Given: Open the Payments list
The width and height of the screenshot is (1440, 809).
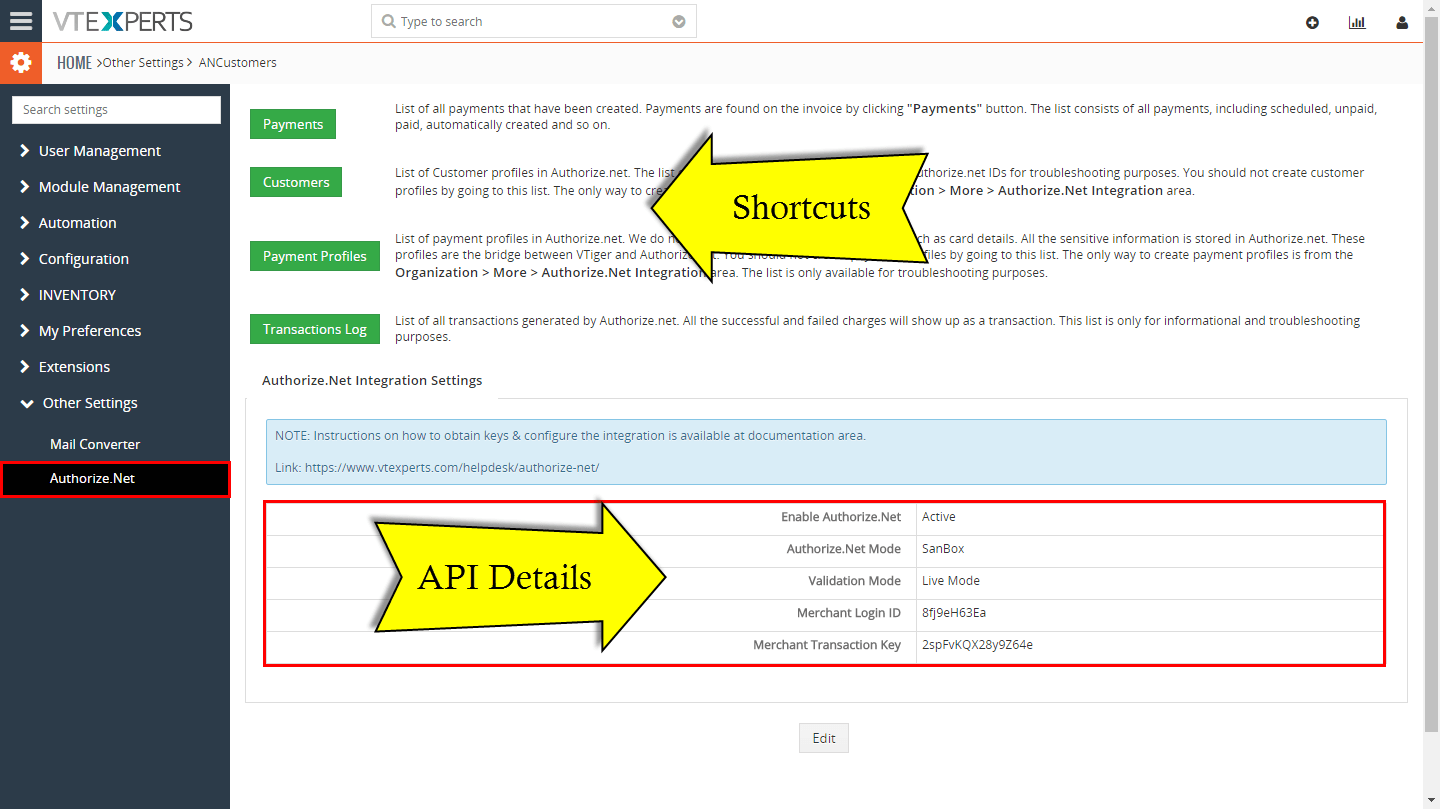Looking at the screenshot, I should pyautogui.click(x=292, y=123).
